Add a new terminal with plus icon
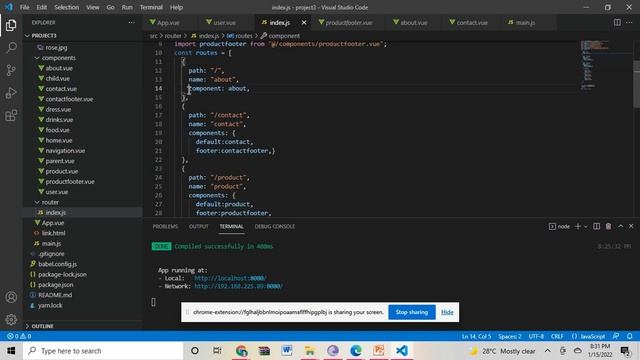 tap(578, 226)
